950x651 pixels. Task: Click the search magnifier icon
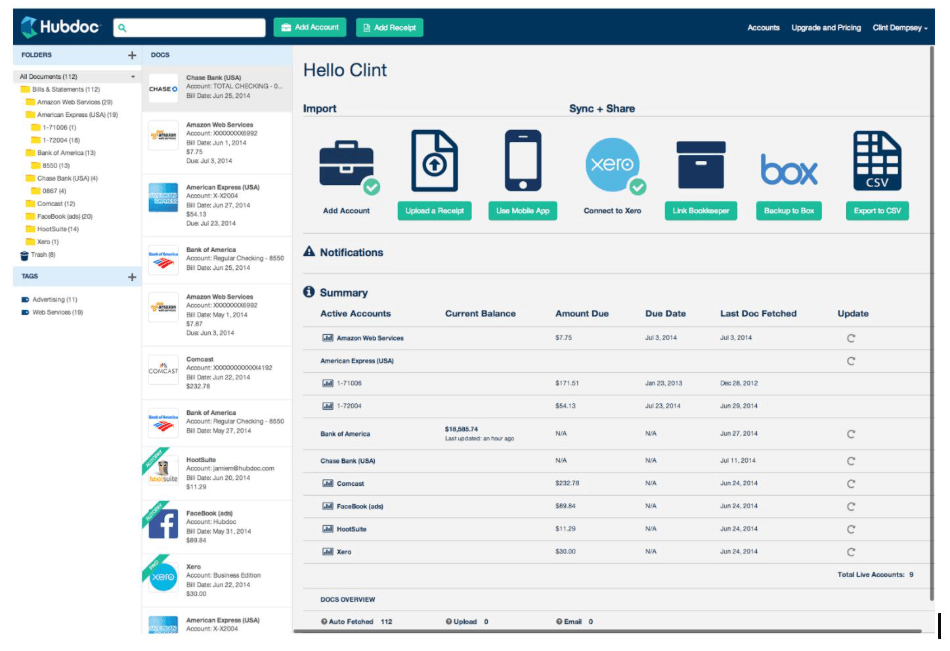click(x=122, y=28)
